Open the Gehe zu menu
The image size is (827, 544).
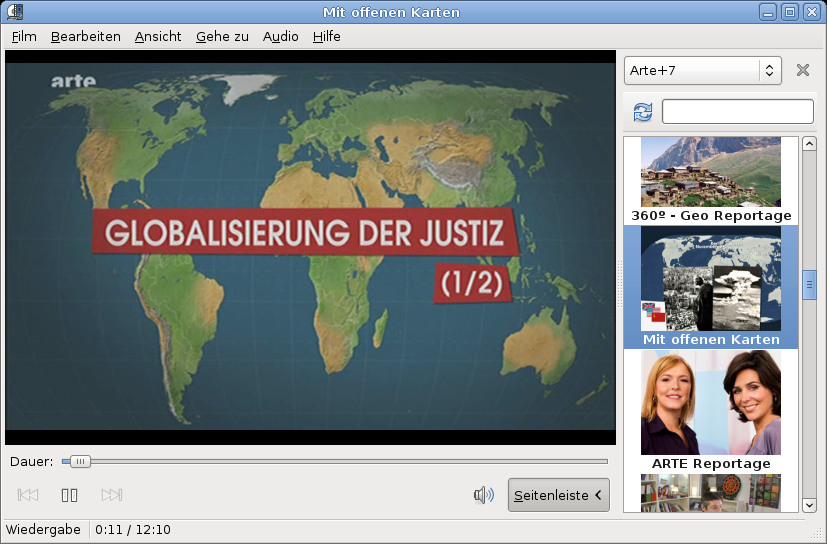222,36
